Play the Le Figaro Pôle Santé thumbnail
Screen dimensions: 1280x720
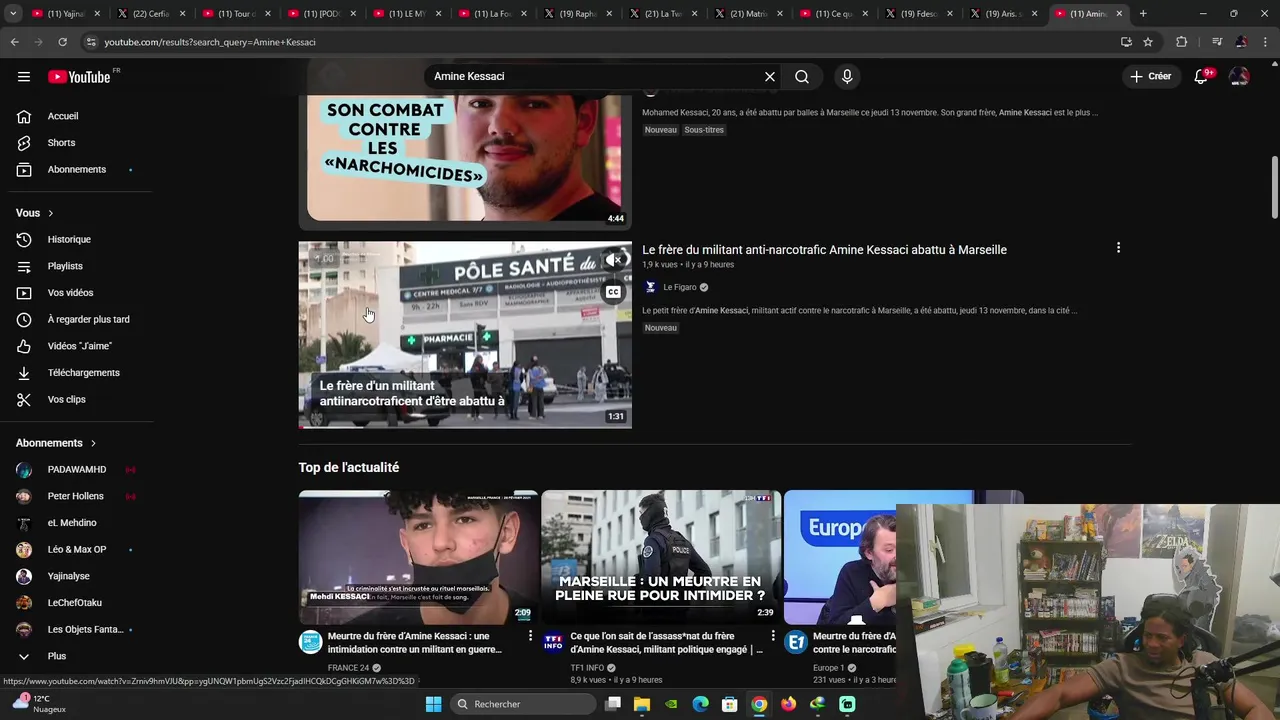coord(465,335)
